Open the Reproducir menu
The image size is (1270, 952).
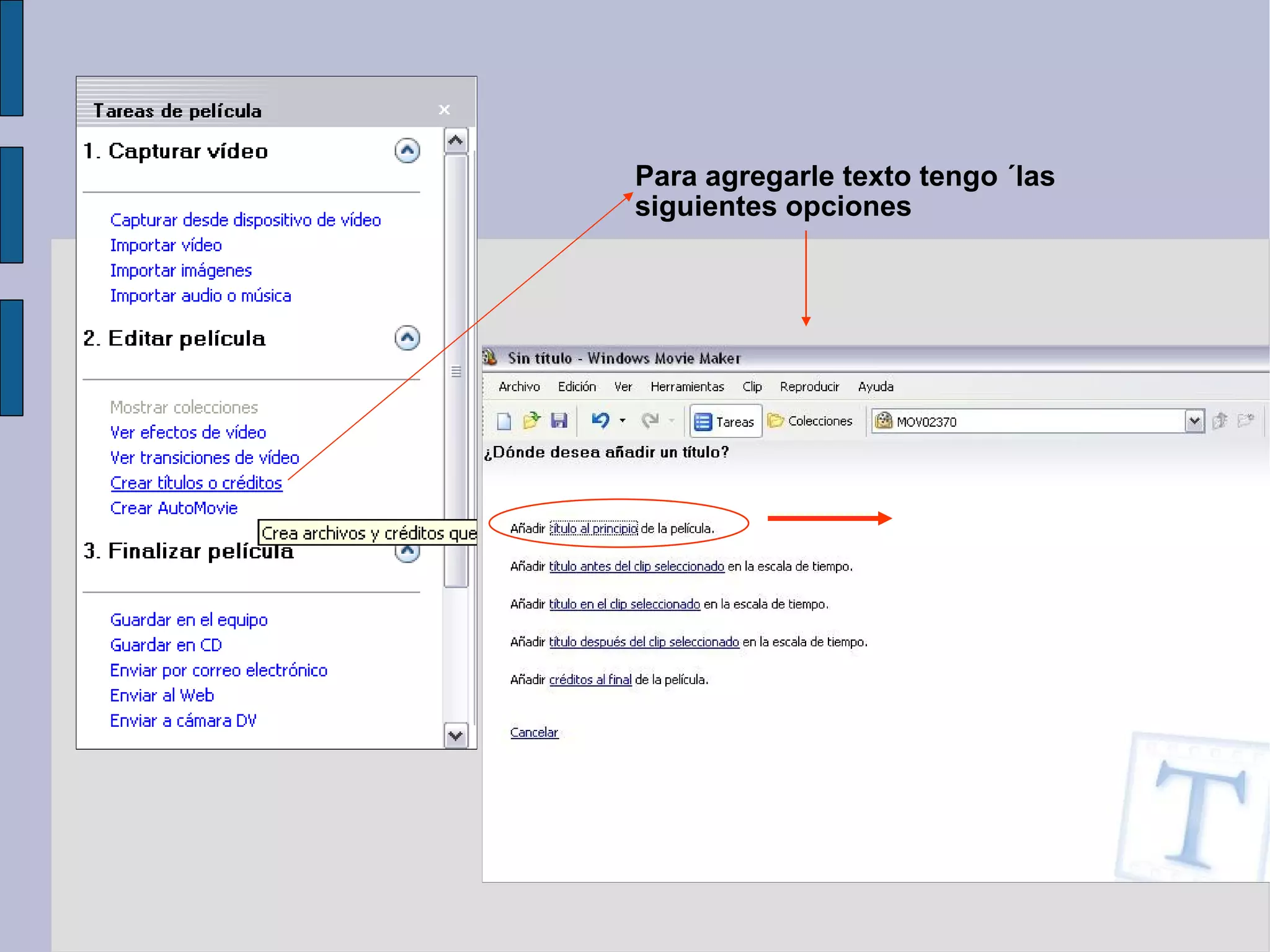click(x=809, y=387)
